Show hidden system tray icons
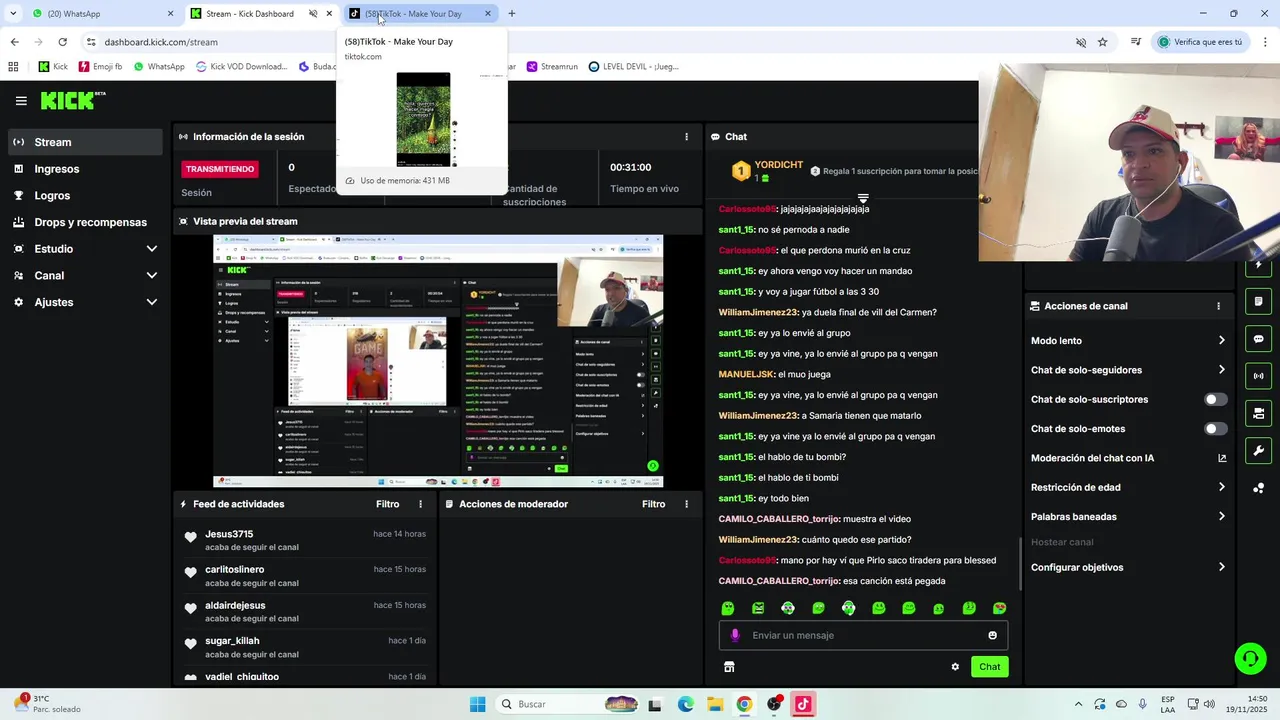 1078,704
